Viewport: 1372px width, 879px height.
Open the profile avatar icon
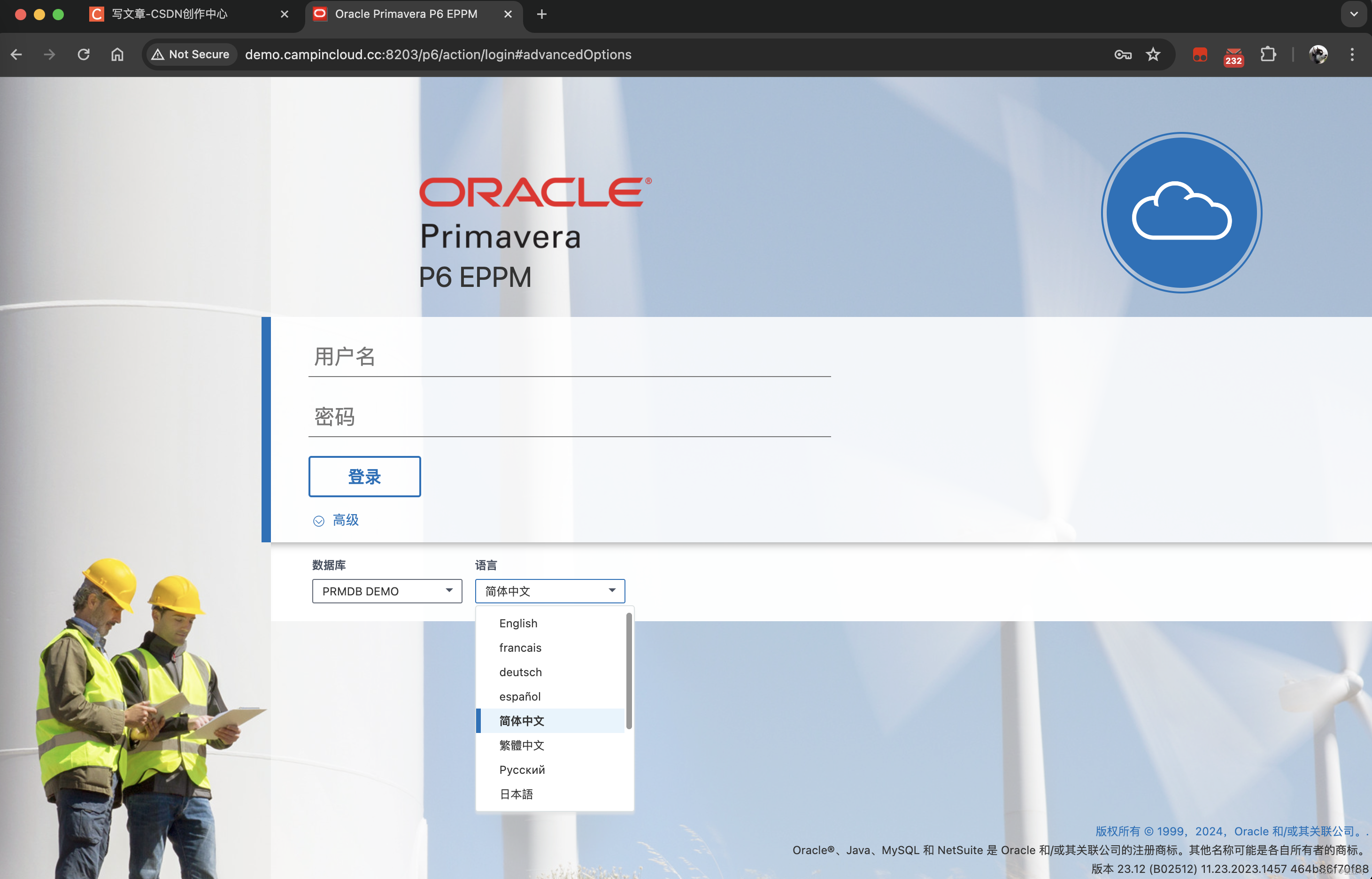(x=1318, y=54)
